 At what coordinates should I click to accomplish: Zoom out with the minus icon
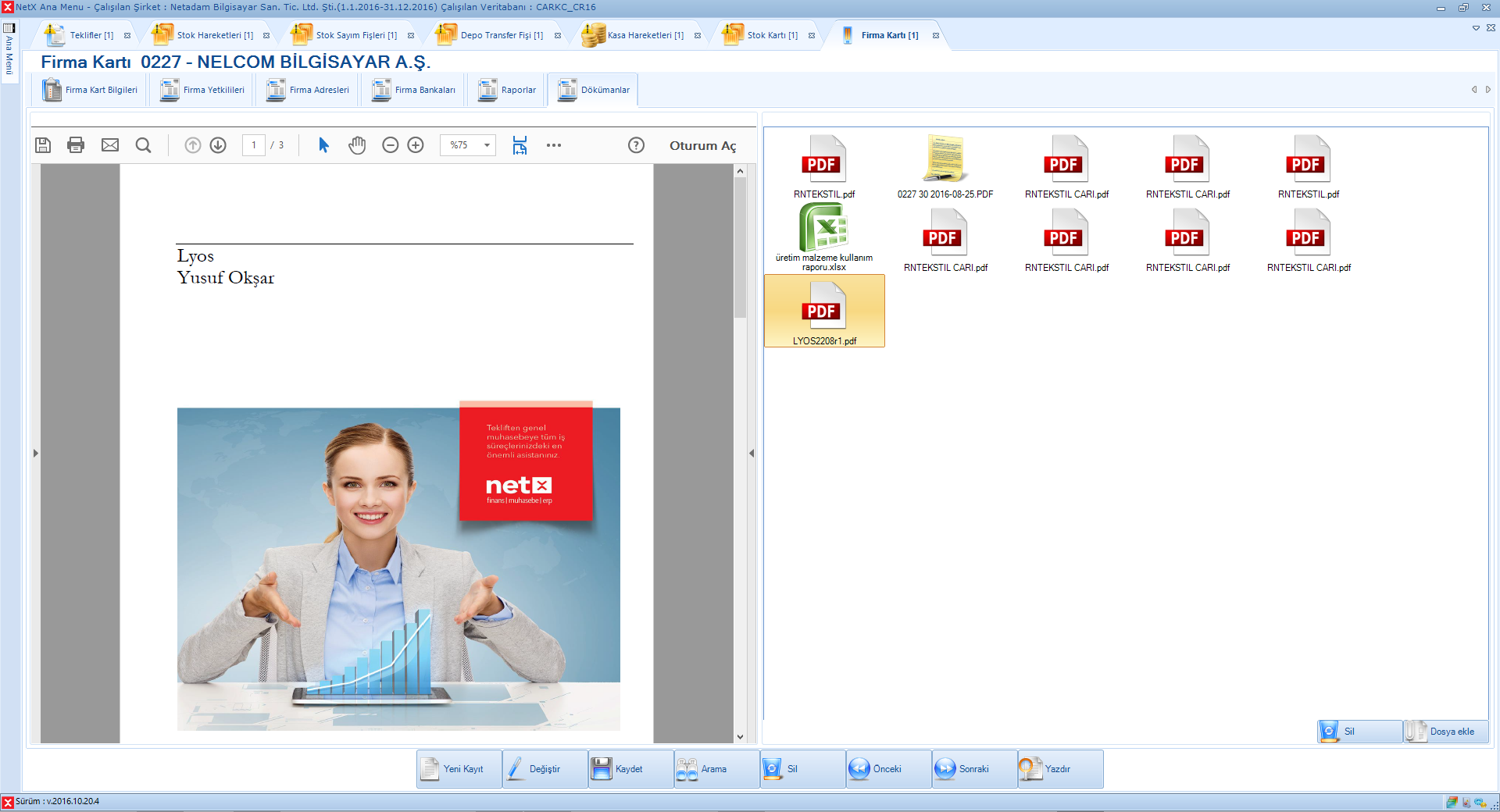pyautogui.click(x=390, y=145)
